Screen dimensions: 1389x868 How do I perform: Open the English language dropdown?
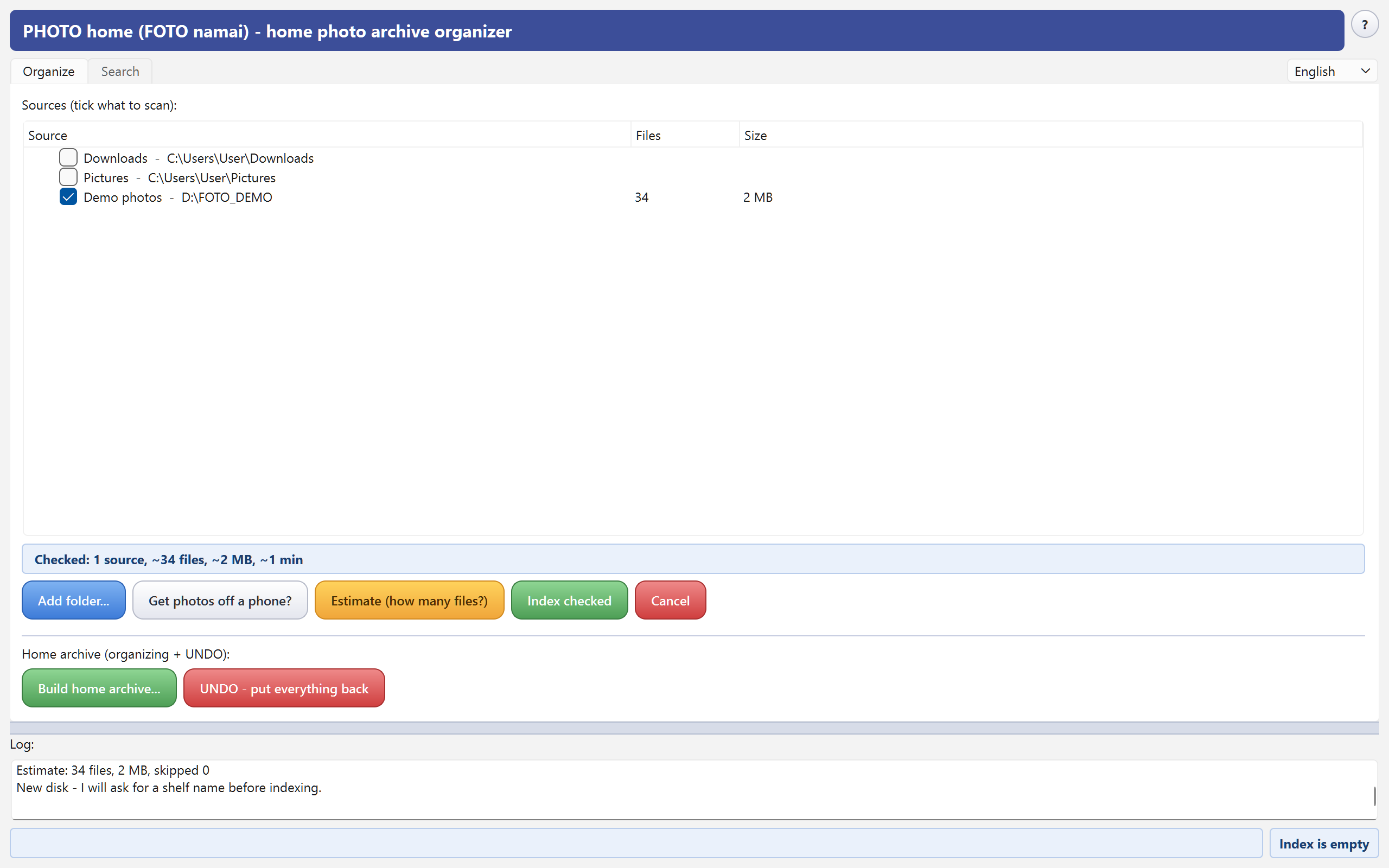[x=1331, y=71]
